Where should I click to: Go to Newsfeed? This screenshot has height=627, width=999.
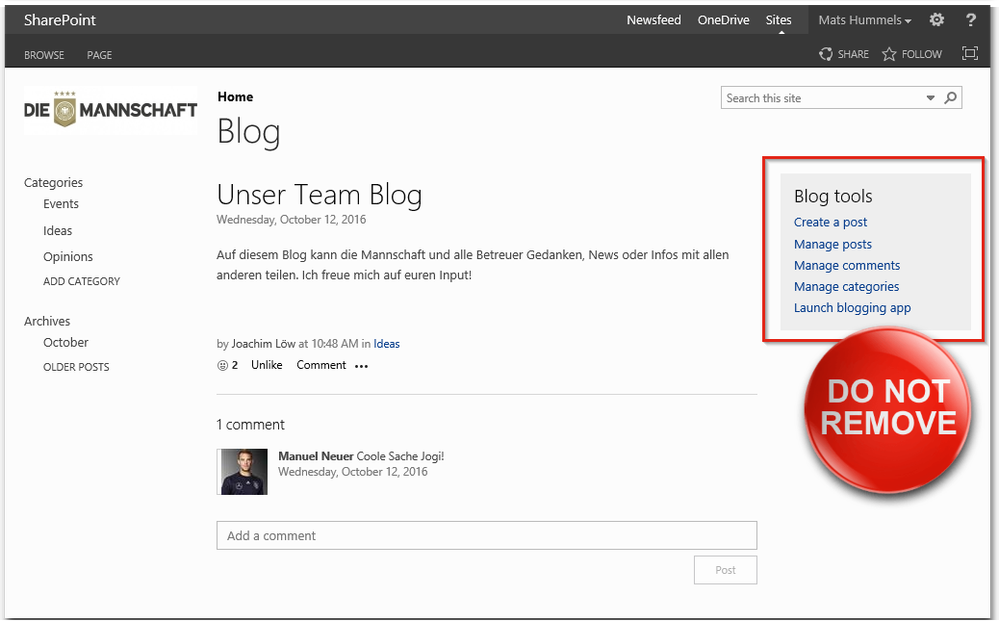pos(654,20)
